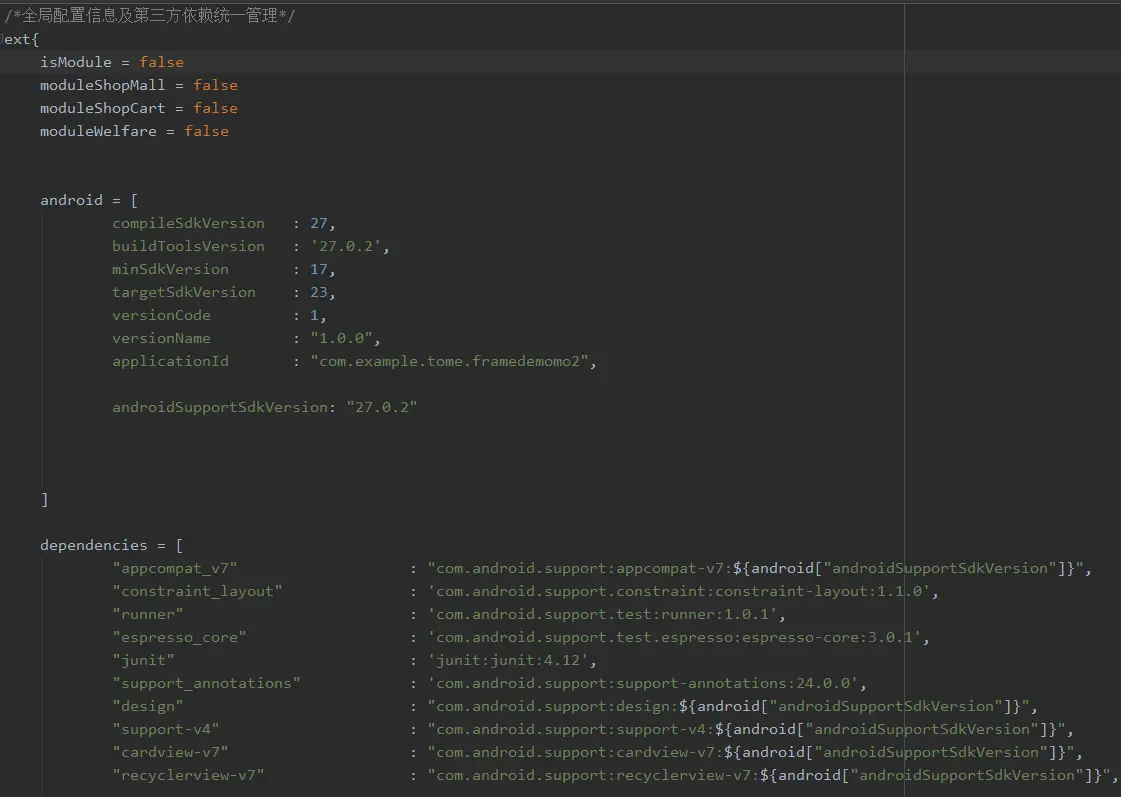Click the 'junit:junit:4.12' string
The width and height of the screenshot is (1121, 797).
(x=508, y=660)
